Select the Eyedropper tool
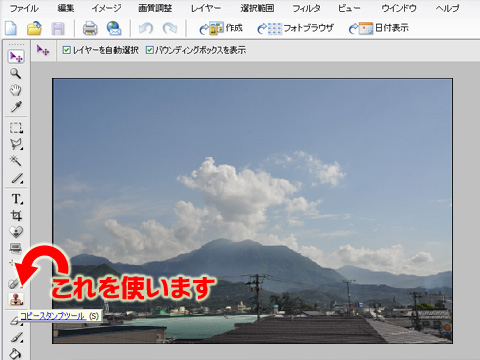Image resolution: width=480 pixels, height=360 pixels. point(15,107)
